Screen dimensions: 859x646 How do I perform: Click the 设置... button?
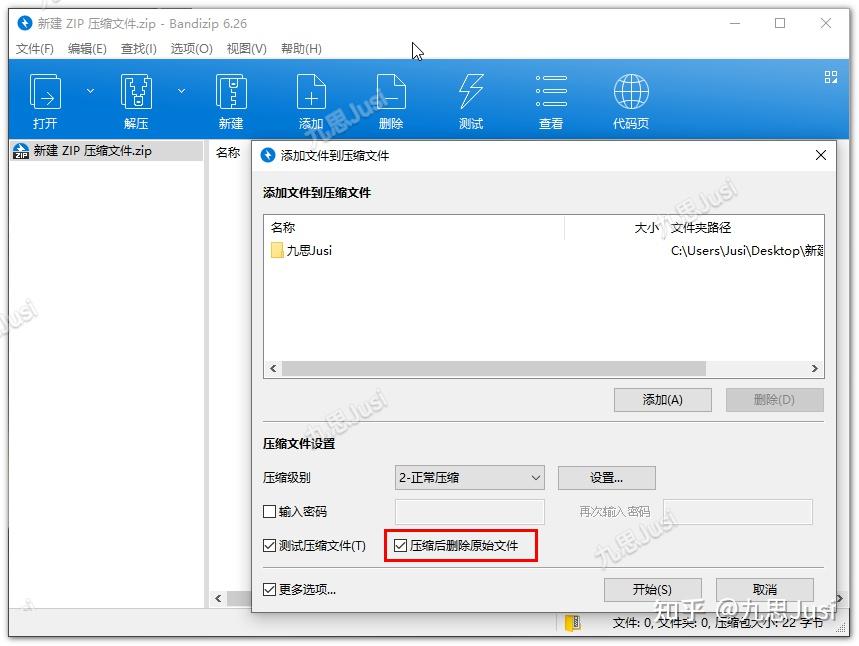606,477
